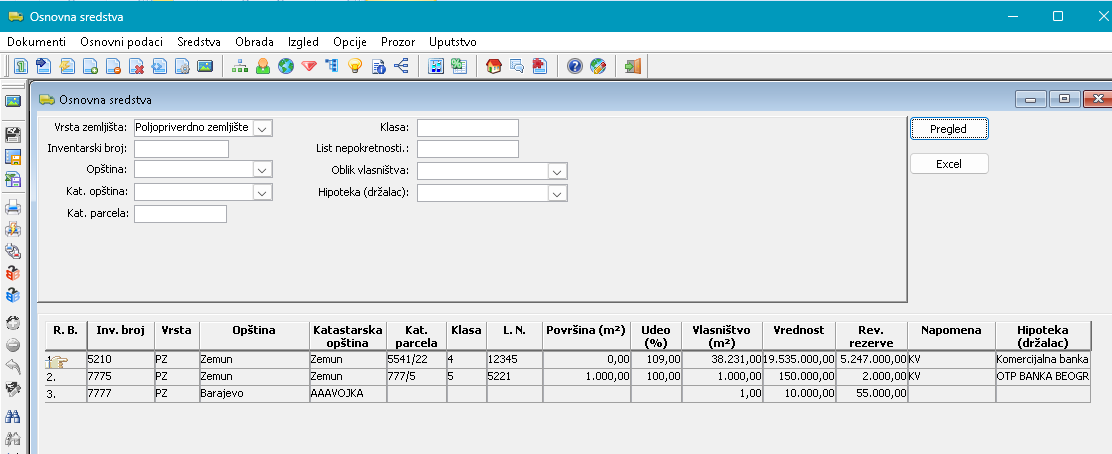Open the Opcije menu
This screenshot has height=454, width=1112.
pos(350,42)
